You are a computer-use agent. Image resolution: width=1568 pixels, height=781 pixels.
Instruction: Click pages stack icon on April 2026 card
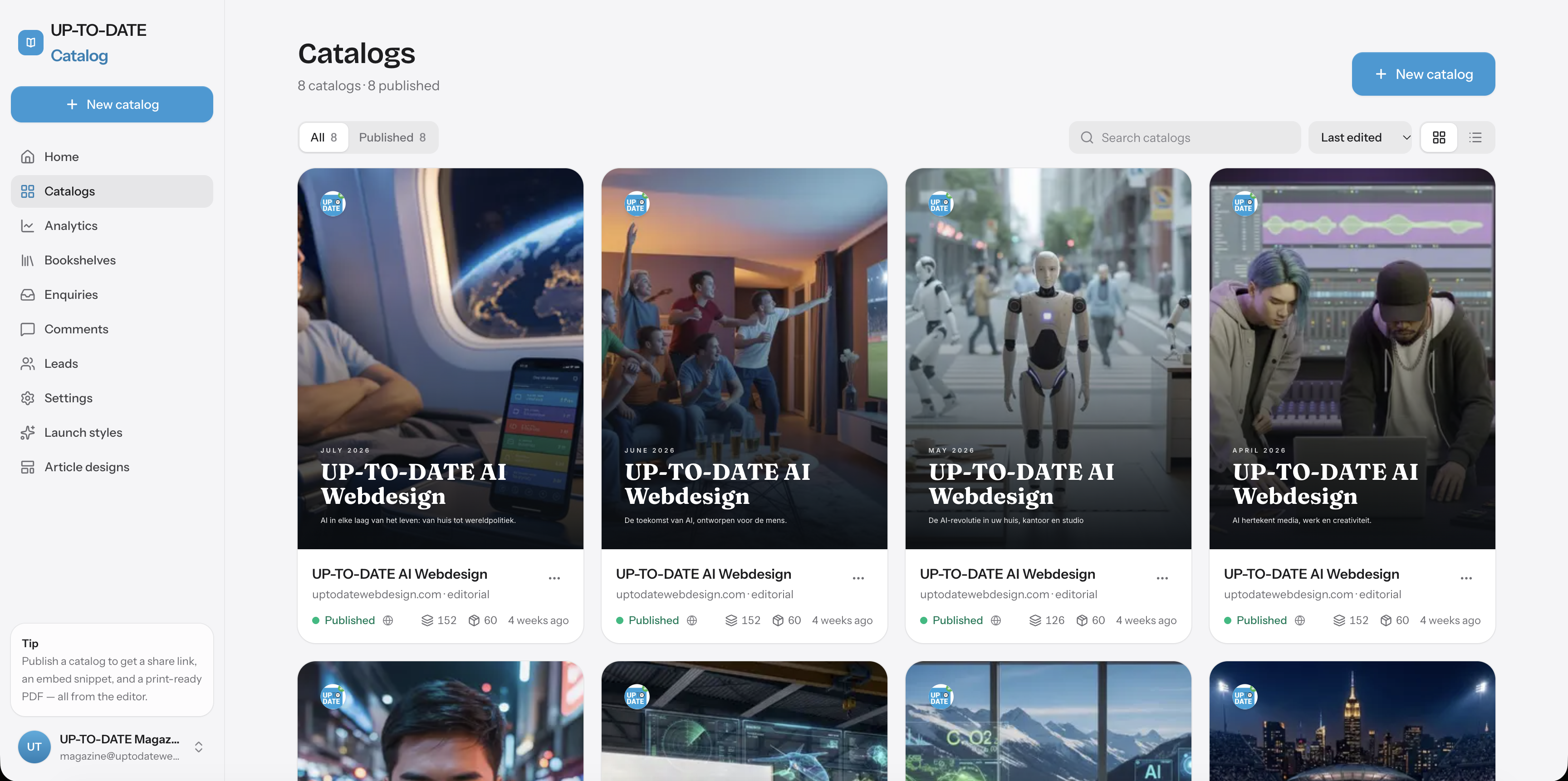(x=1339, y=621)
